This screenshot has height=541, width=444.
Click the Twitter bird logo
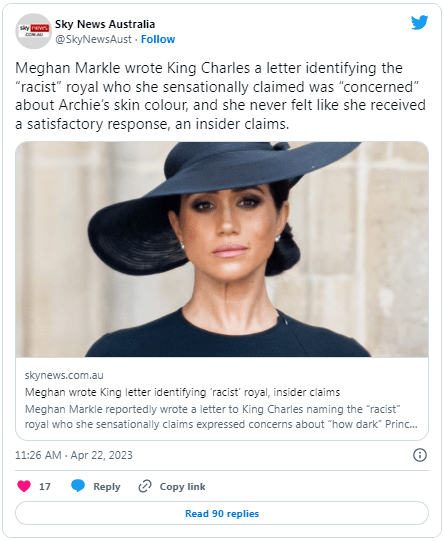point(419,22)
